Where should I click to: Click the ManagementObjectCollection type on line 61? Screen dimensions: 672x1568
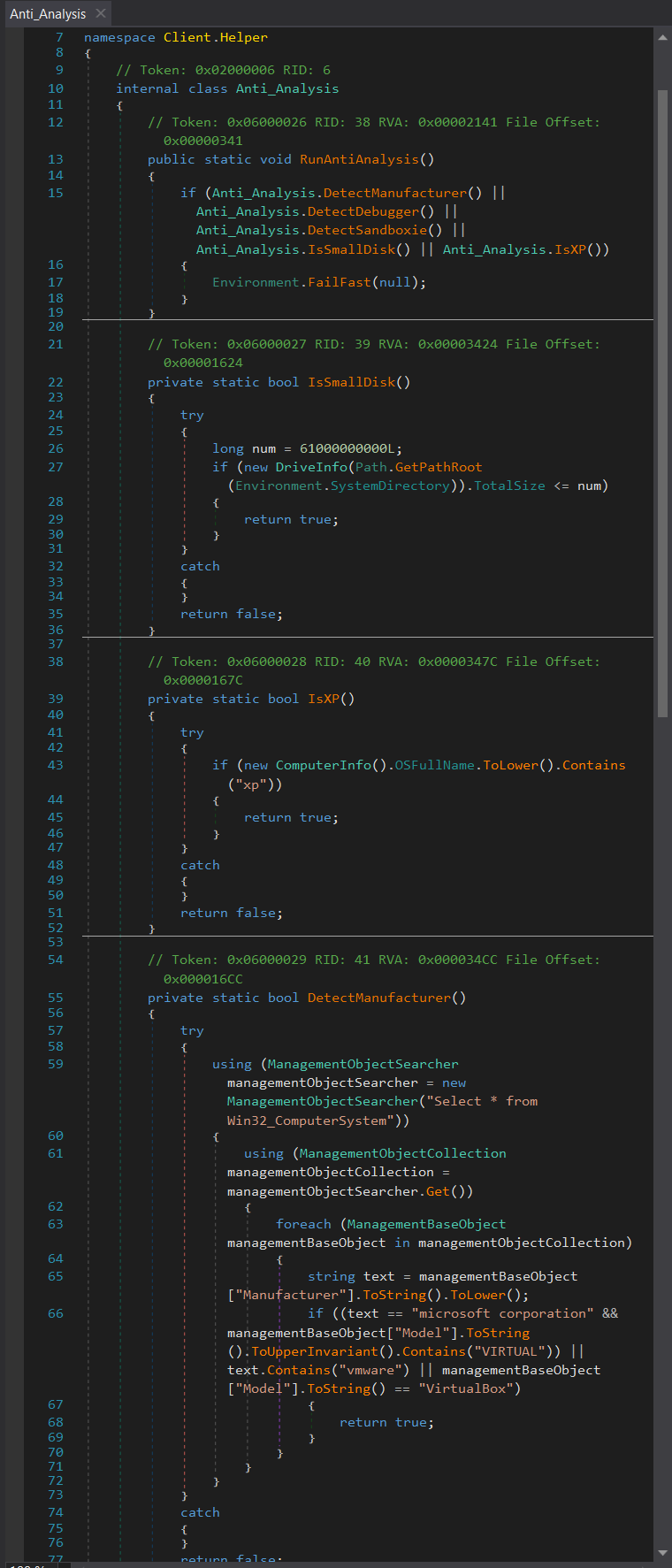click(402, 1153)
